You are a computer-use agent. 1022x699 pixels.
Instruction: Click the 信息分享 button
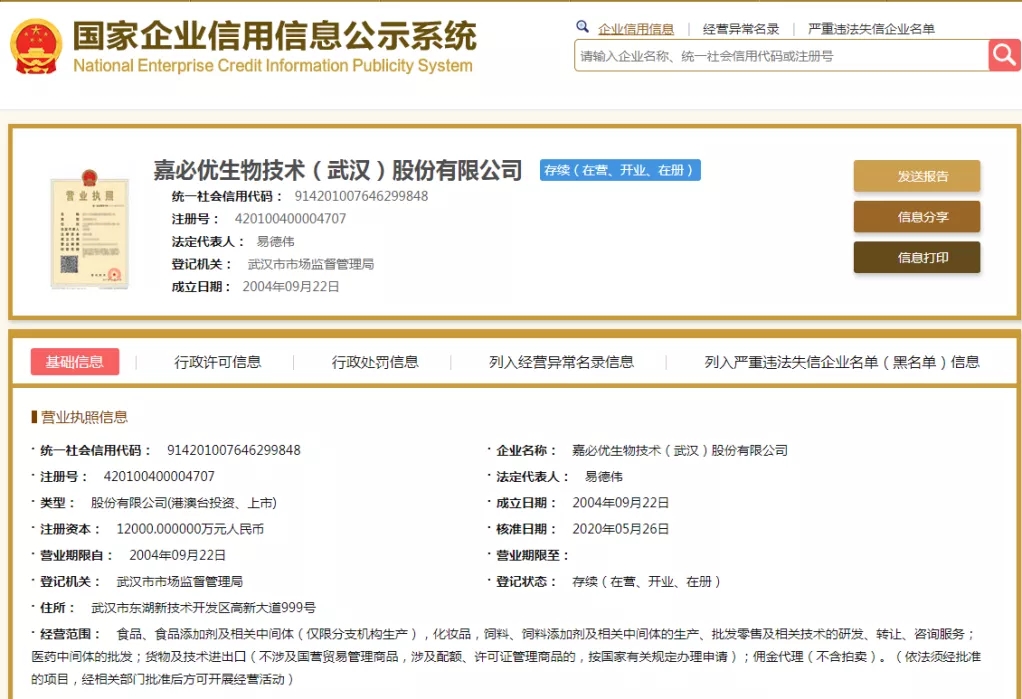[916, 216]
